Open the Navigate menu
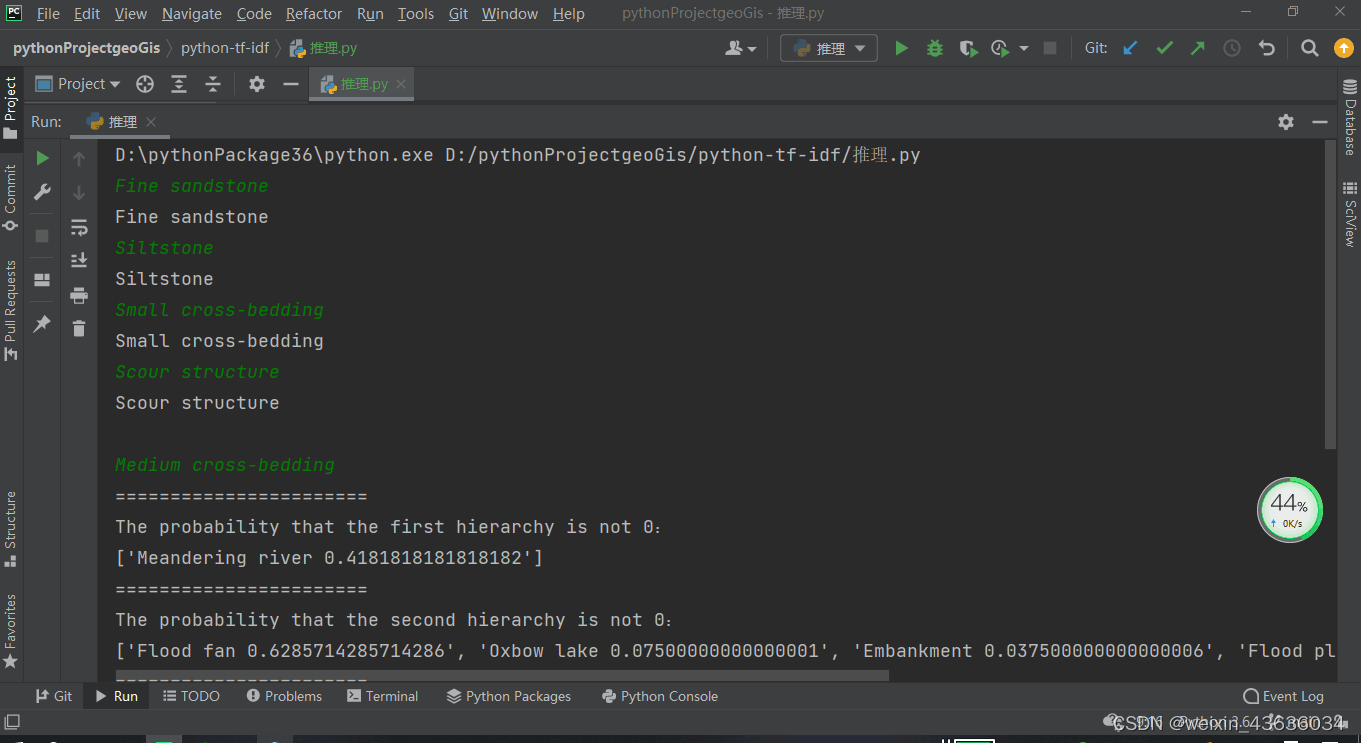Image resolution: width=1361 pixels, height=743 pixels. pos(192,14)
